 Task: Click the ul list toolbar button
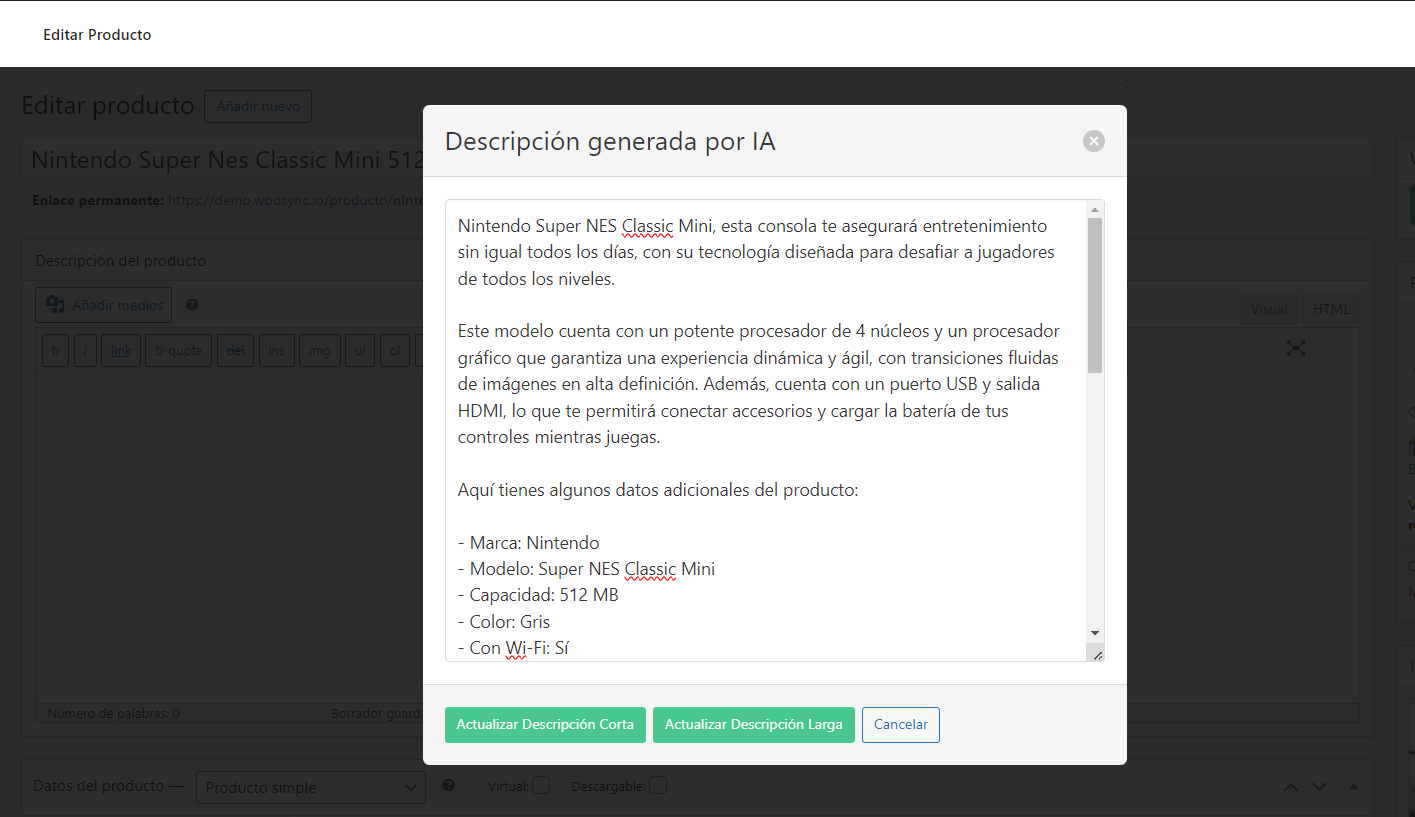click(x=360, y=351)
